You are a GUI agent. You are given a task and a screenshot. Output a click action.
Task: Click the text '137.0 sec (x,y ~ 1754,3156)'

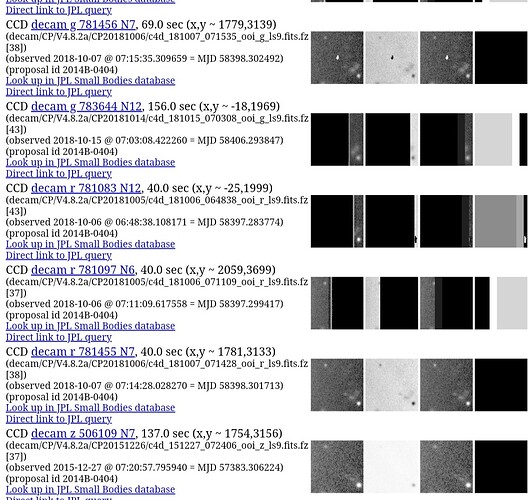[x=211, y=434]
